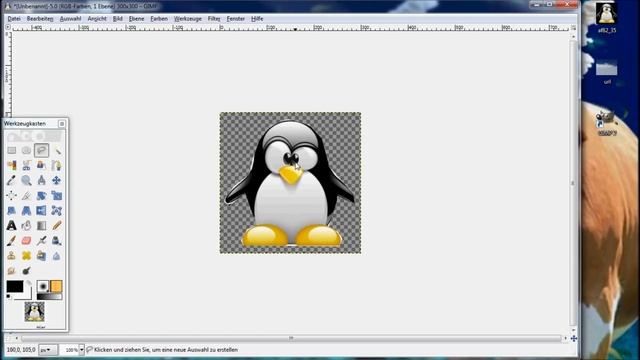Viewport: 640px width, 360px height.
Task: Open the Werkzeugkasten panel menu button
Action: 62,124
